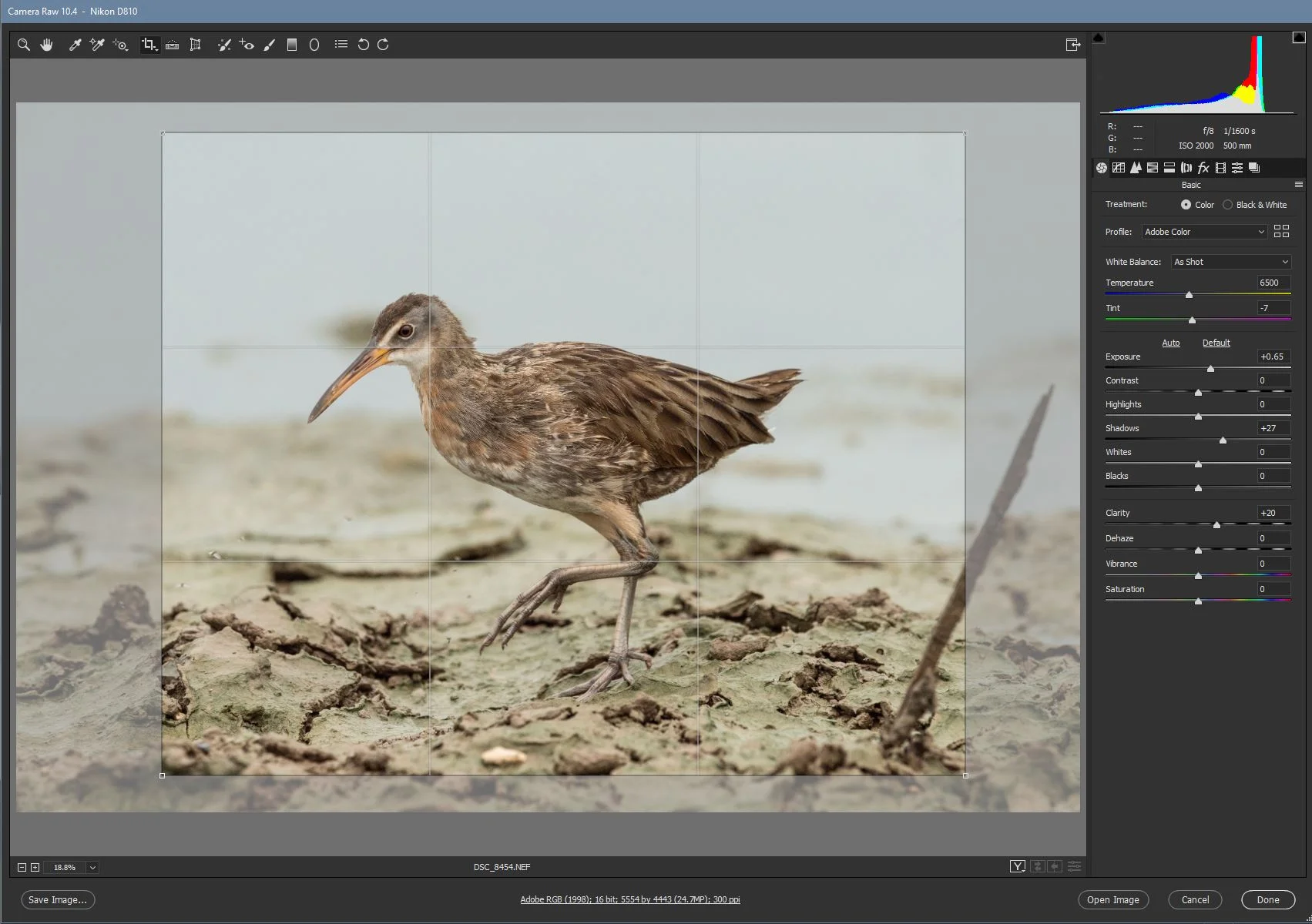Viewport: 1312px width, 924px height.
Task: Toggle the shadow clipping warning in histogram
Action: pos(1099,37)
